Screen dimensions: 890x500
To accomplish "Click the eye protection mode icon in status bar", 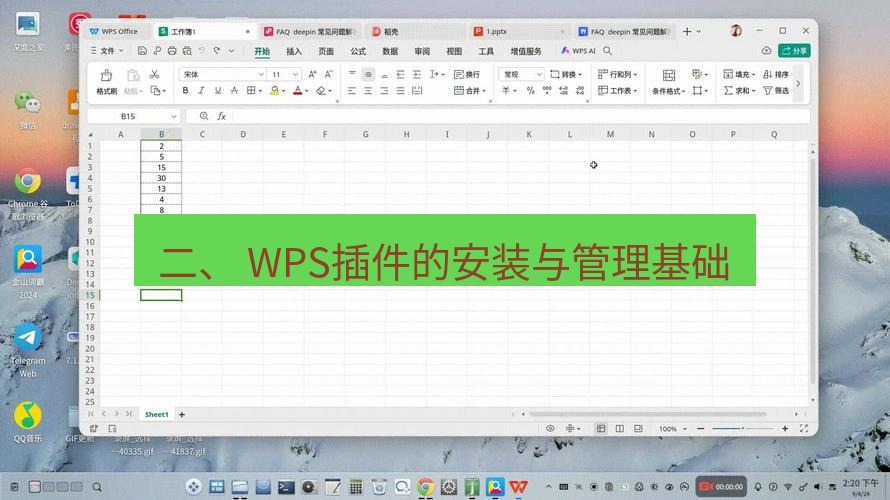I will pyautogui.click(x=550, y=428).
